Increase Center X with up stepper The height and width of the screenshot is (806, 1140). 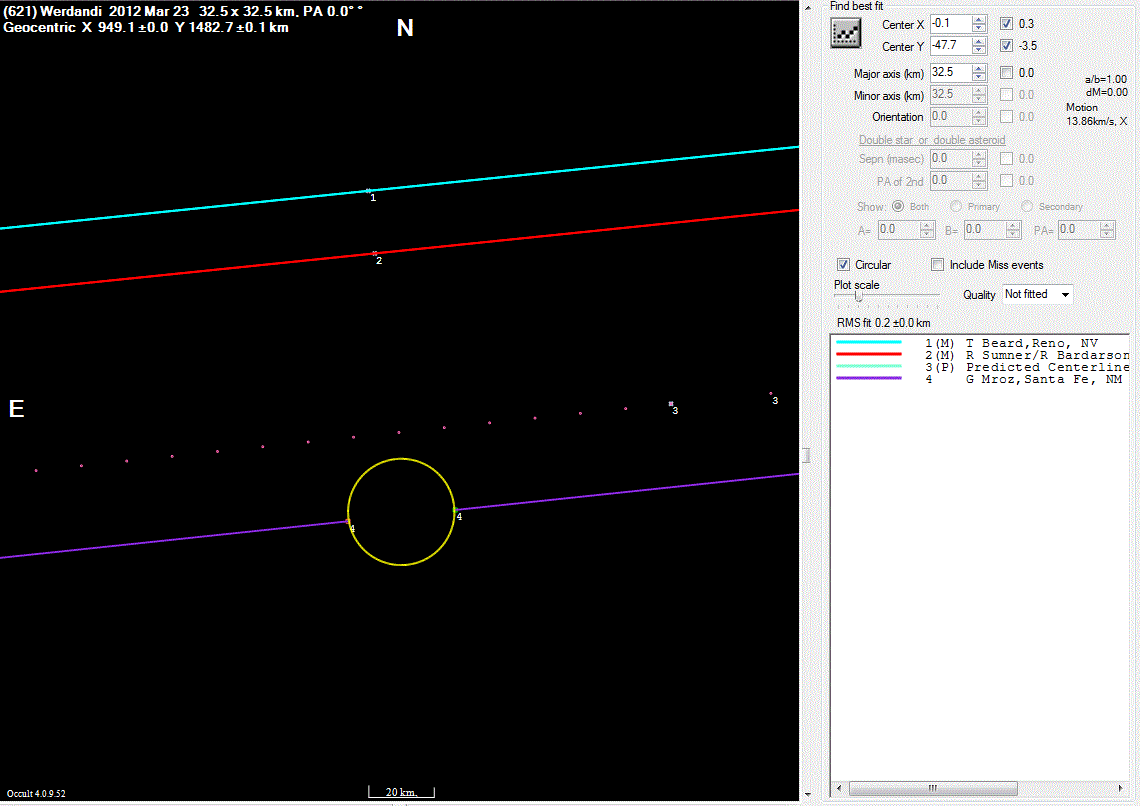click(979, 20)
